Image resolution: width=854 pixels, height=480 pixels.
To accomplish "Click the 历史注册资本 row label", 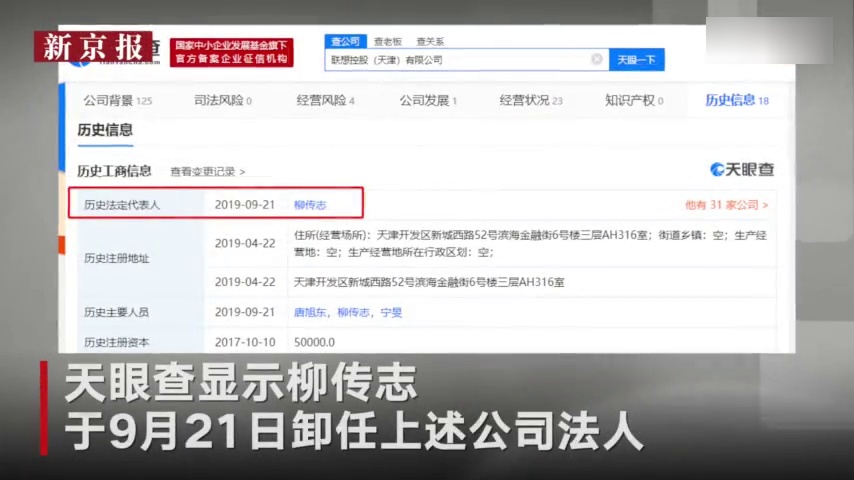I will click(116, 342).
